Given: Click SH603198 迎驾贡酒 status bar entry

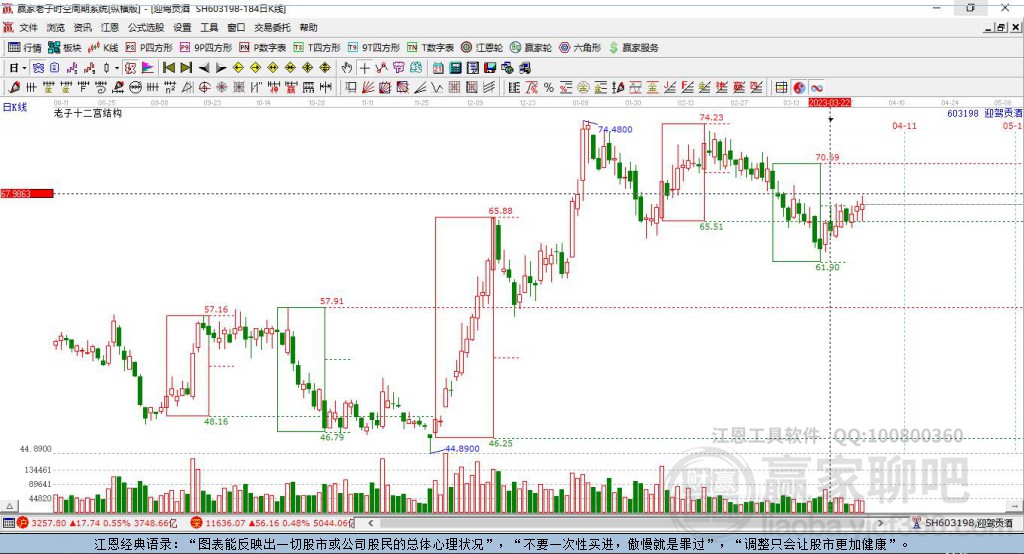Looking at the screenshot, I should (x=968, y=523).
